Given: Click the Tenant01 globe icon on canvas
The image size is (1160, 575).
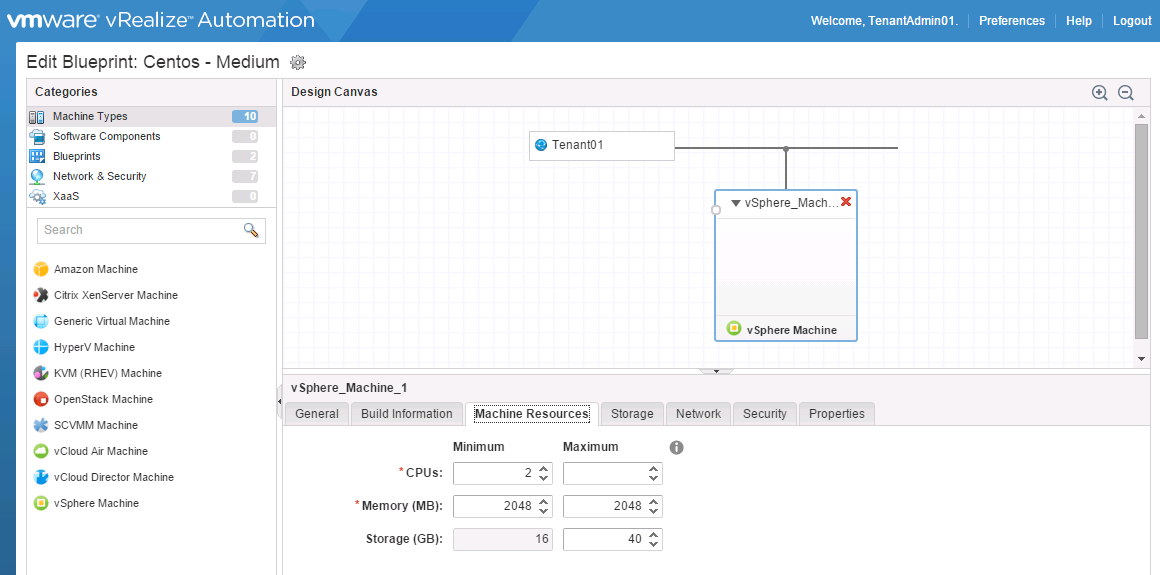Looking at the screenshot, I should point(541,145).
